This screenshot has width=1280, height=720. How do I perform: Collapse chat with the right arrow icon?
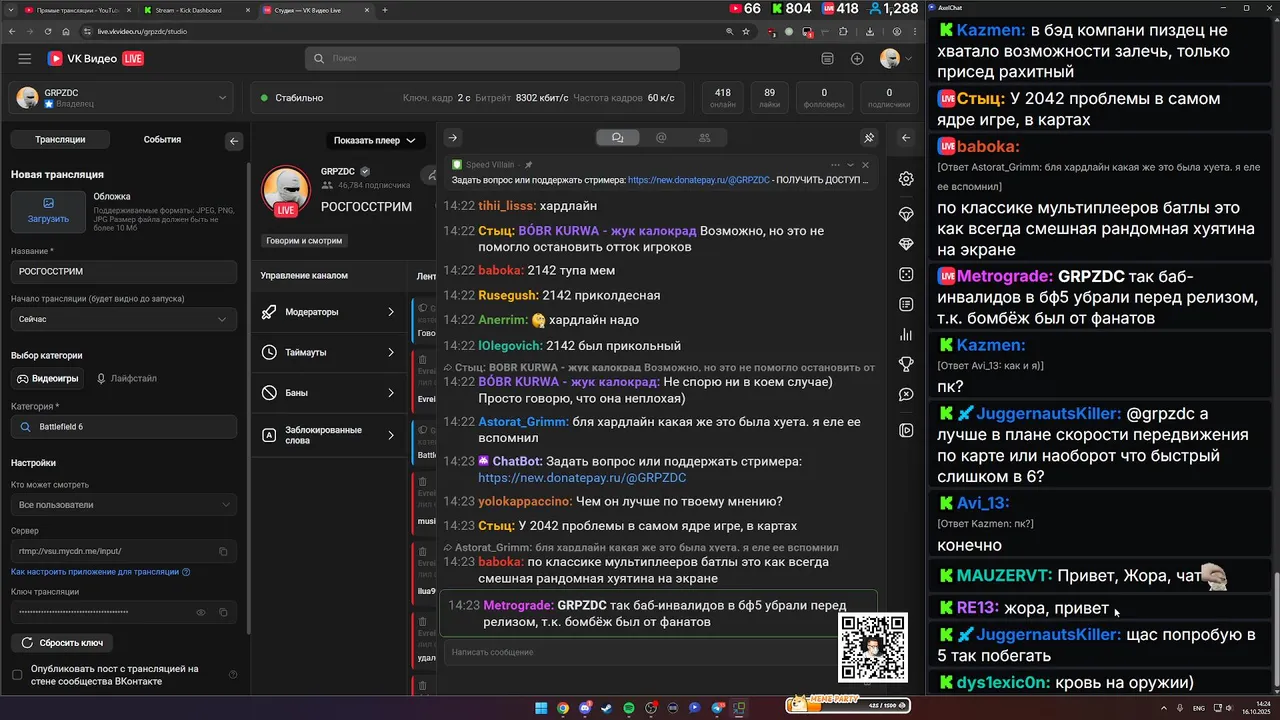[x=452, y=138]
